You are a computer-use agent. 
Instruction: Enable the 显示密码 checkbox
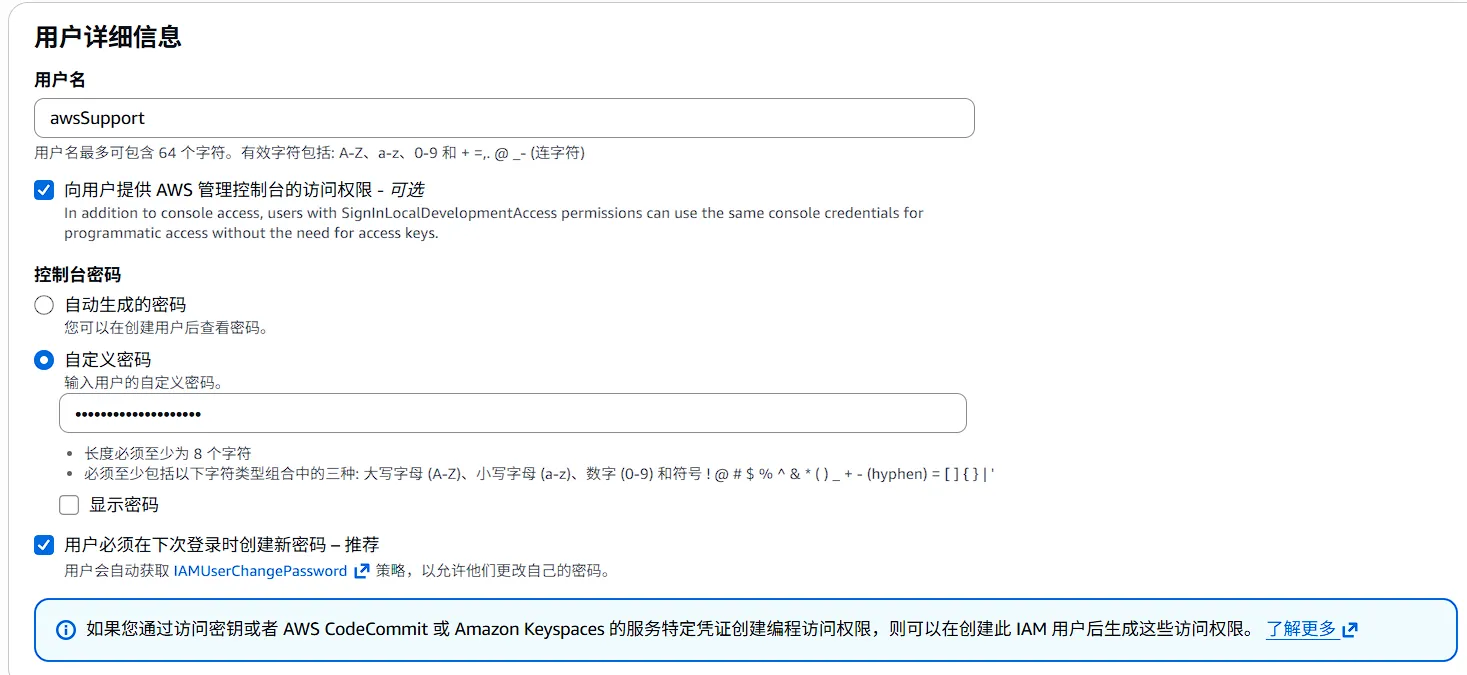point(69,505)
